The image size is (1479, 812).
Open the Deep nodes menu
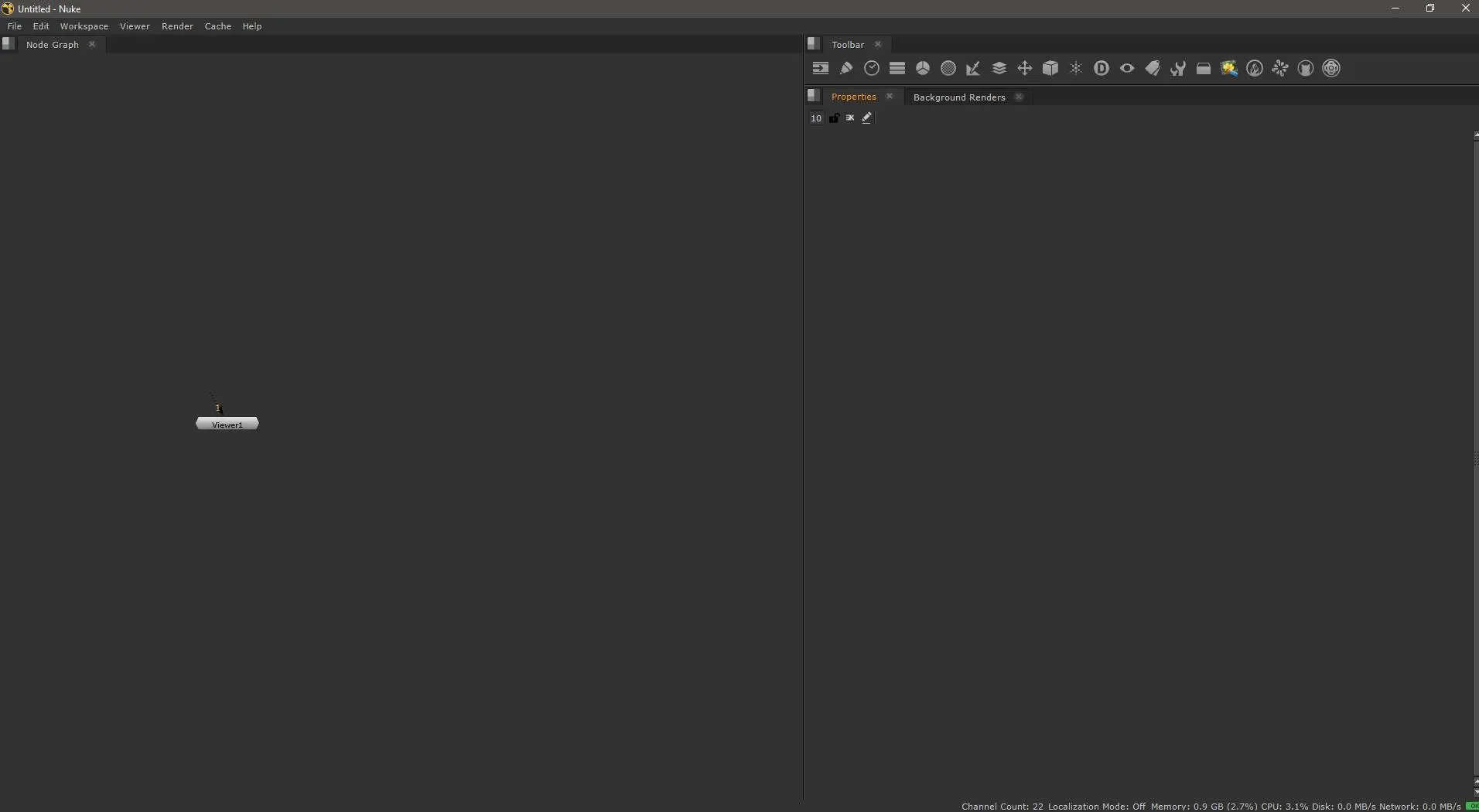click(1102, 69)
